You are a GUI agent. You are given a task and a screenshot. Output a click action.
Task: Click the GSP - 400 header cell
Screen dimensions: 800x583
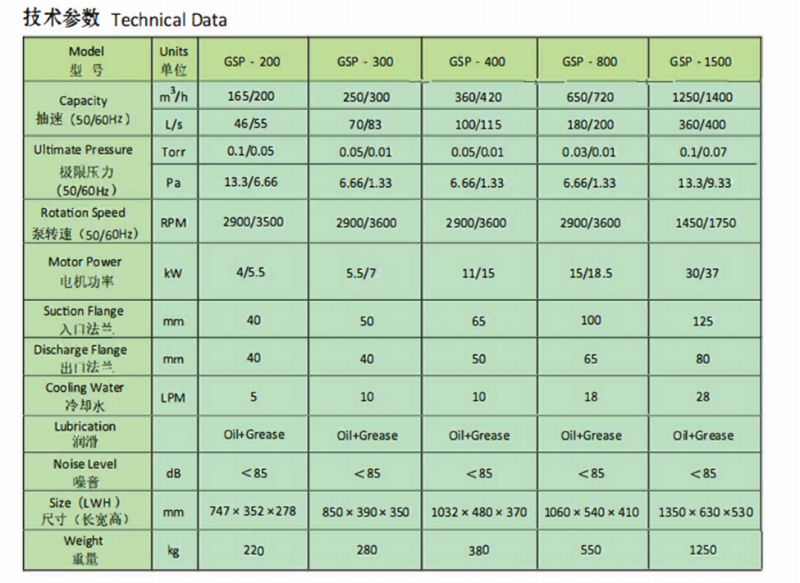tap(479, 60)
